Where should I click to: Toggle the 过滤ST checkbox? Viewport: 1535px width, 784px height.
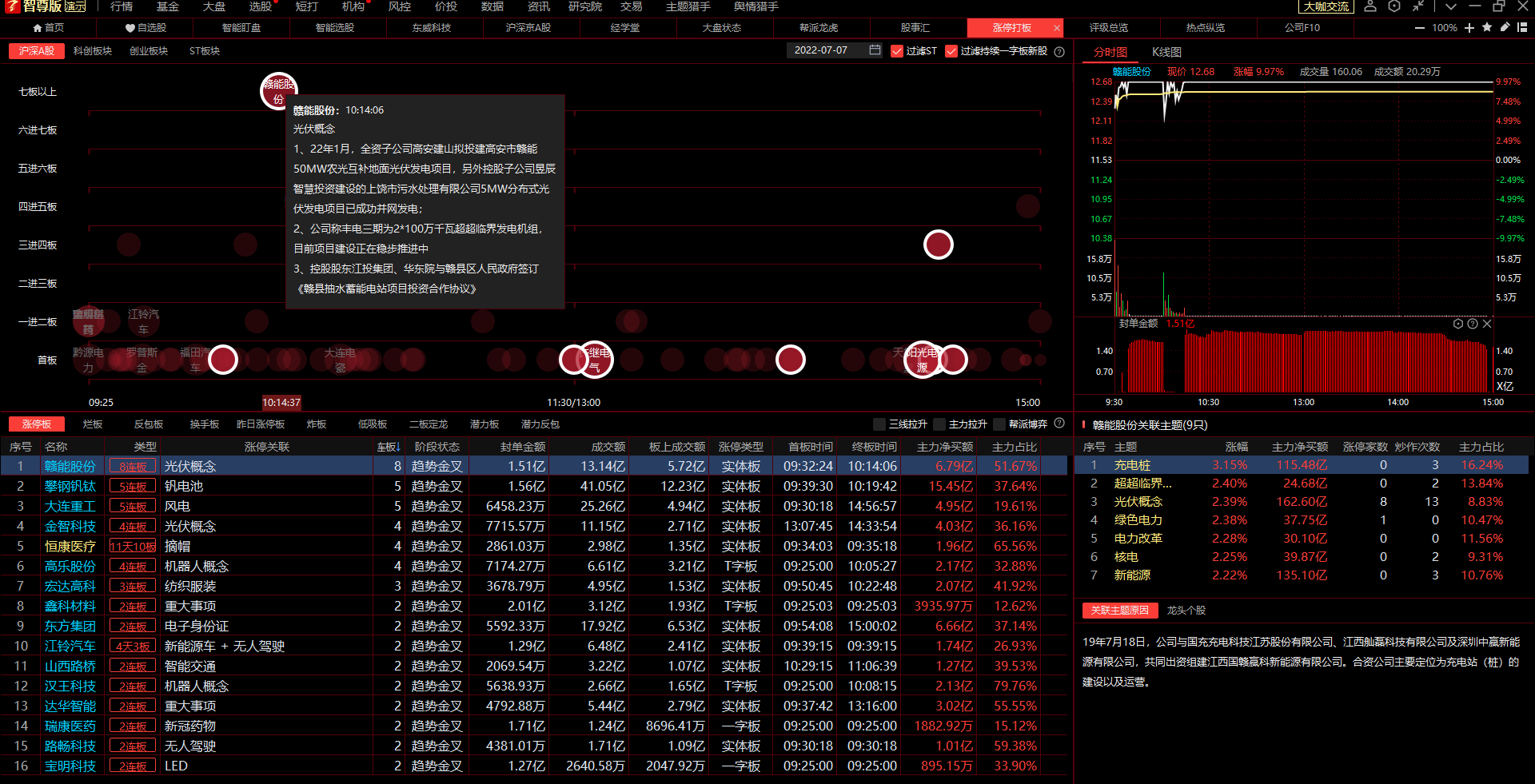coord(897,51)
